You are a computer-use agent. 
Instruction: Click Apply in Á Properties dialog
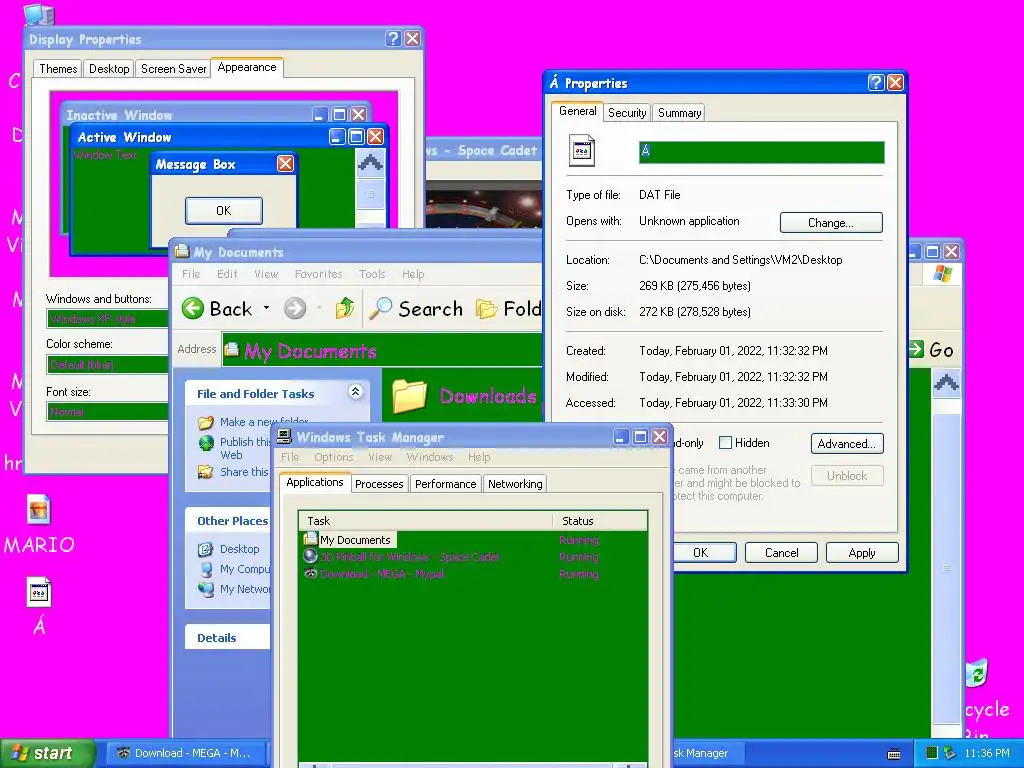(x=861, y=552)
